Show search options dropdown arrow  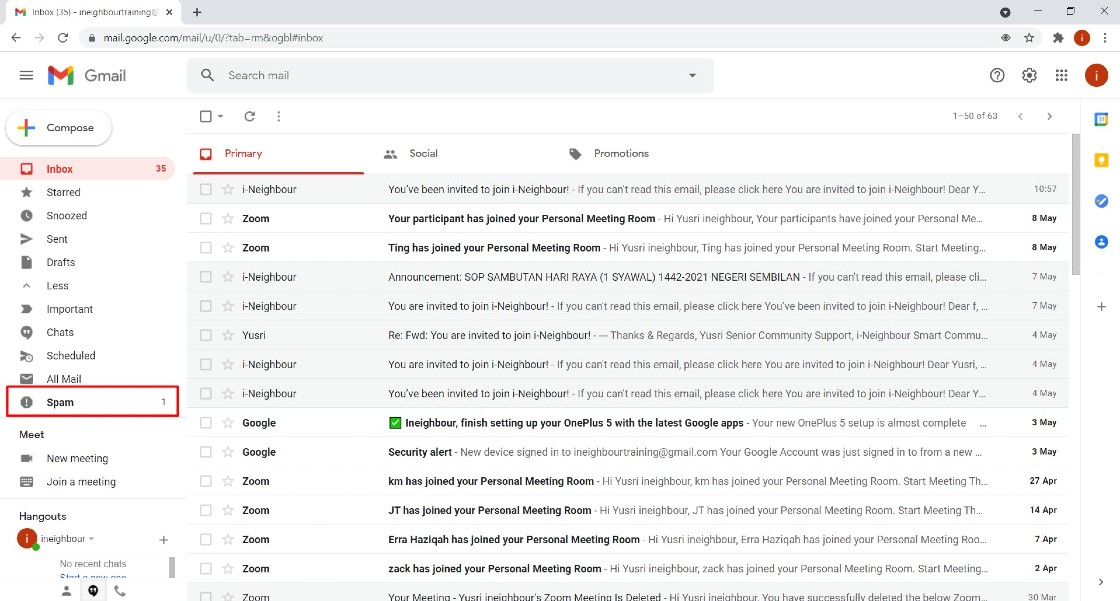click(692, 75)
